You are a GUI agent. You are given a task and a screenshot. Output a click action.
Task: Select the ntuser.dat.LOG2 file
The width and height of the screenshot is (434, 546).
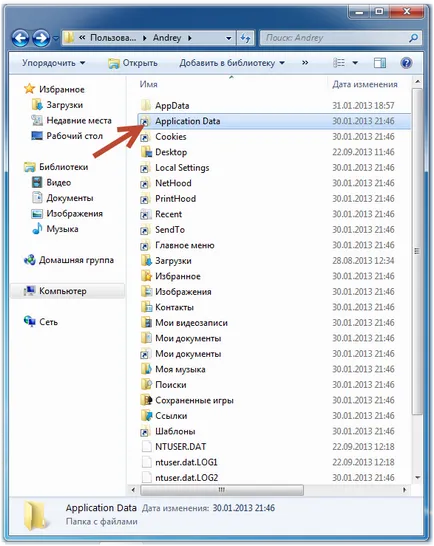coord(186,477)
